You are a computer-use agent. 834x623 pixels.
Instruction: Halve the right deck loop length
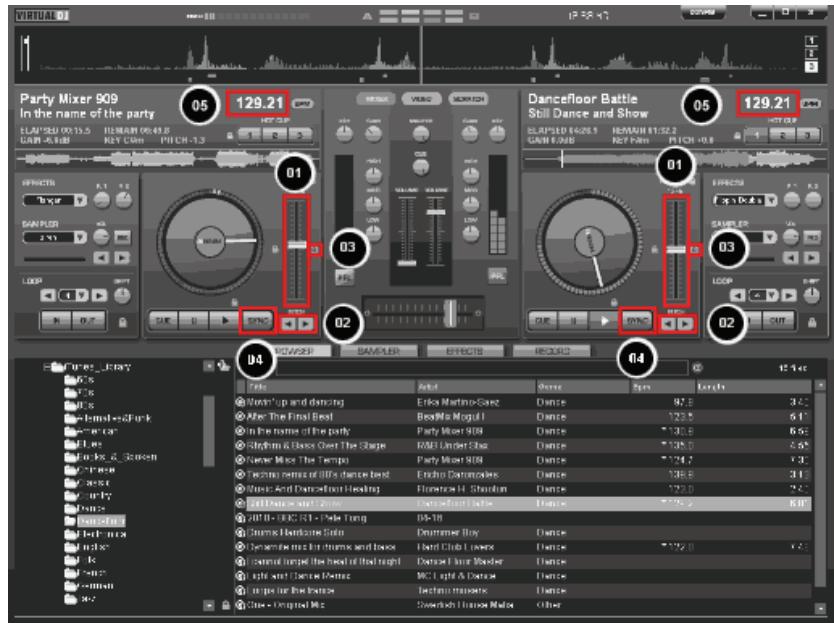click(x=737, y=295)
